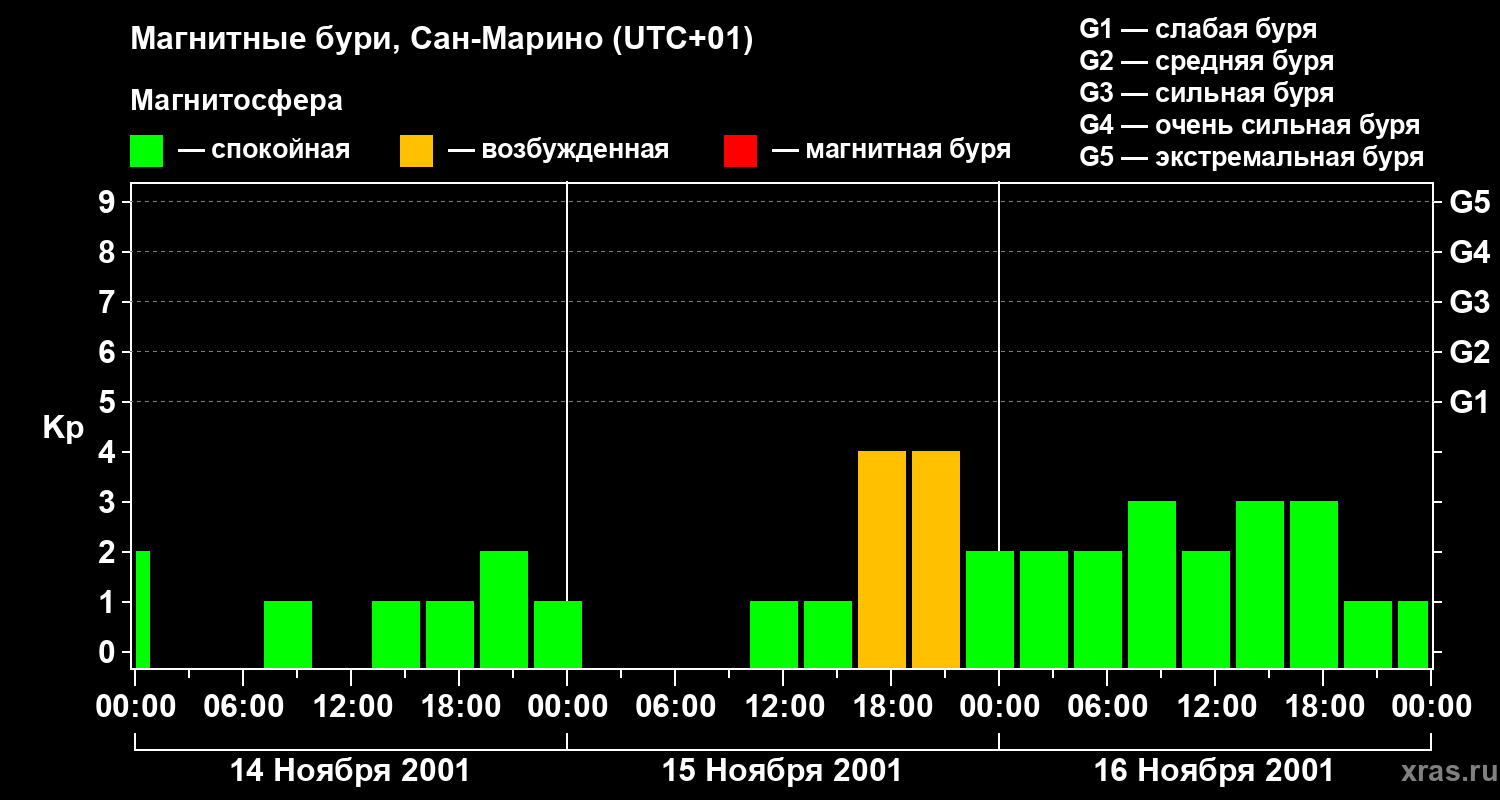Click the 'G4 — очень сильная буря' legend line
Image resolution: width=1500 pixels, height=800 pixels.
click(x=1249, y=125)
